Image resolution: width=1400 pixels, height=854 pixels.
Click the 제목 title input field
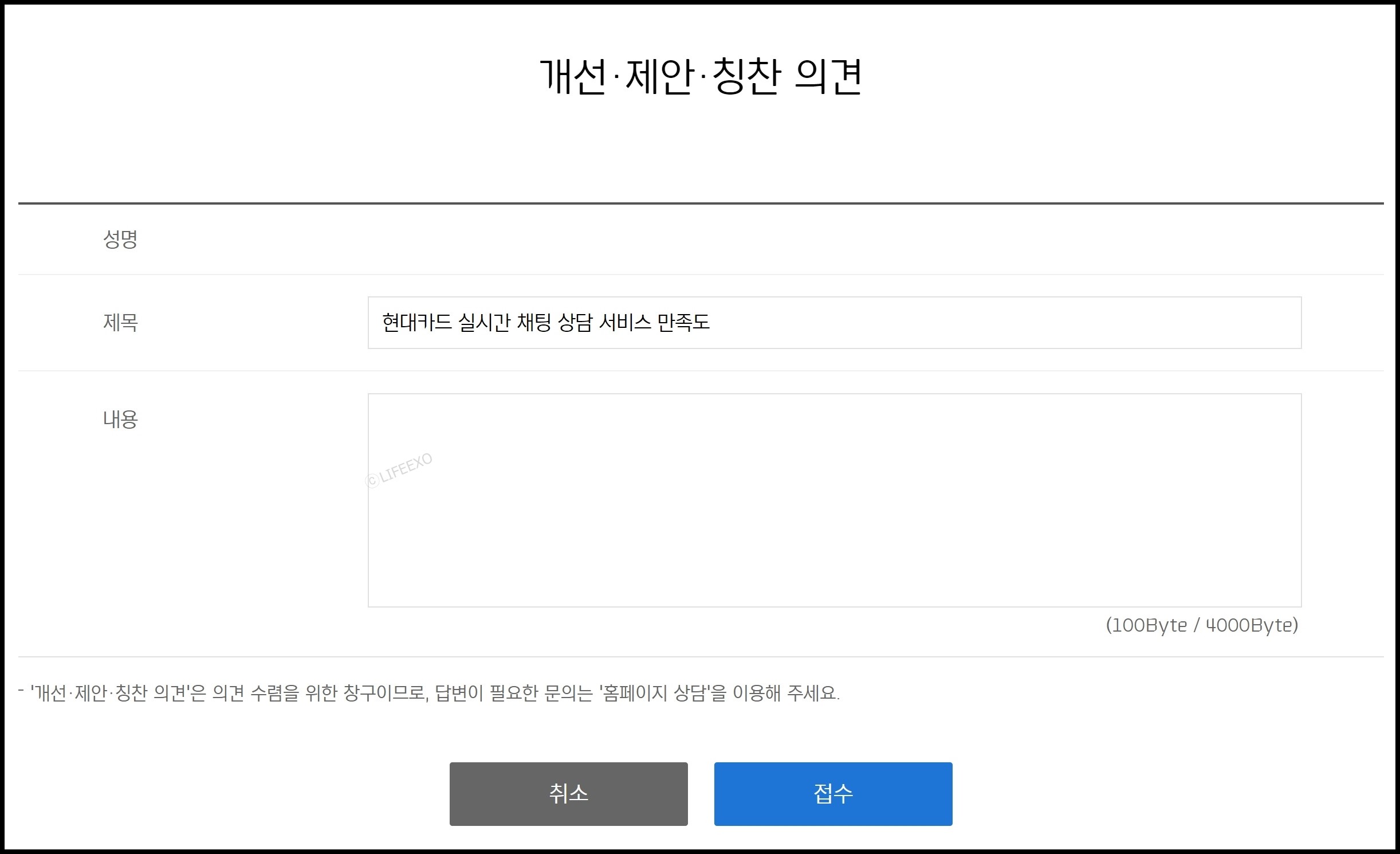(x=835, y=323)
